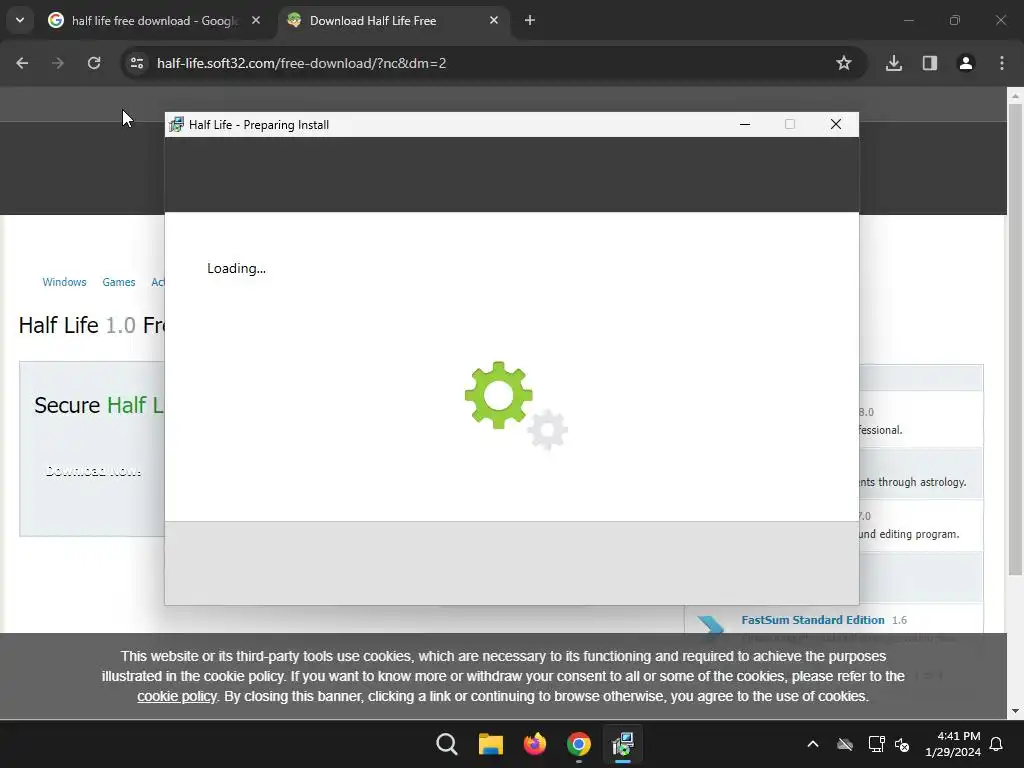Click the OneDrive cloud tray icon
Image resolution: width=1024 pixels, height=768 pixels.
point(845,744)
